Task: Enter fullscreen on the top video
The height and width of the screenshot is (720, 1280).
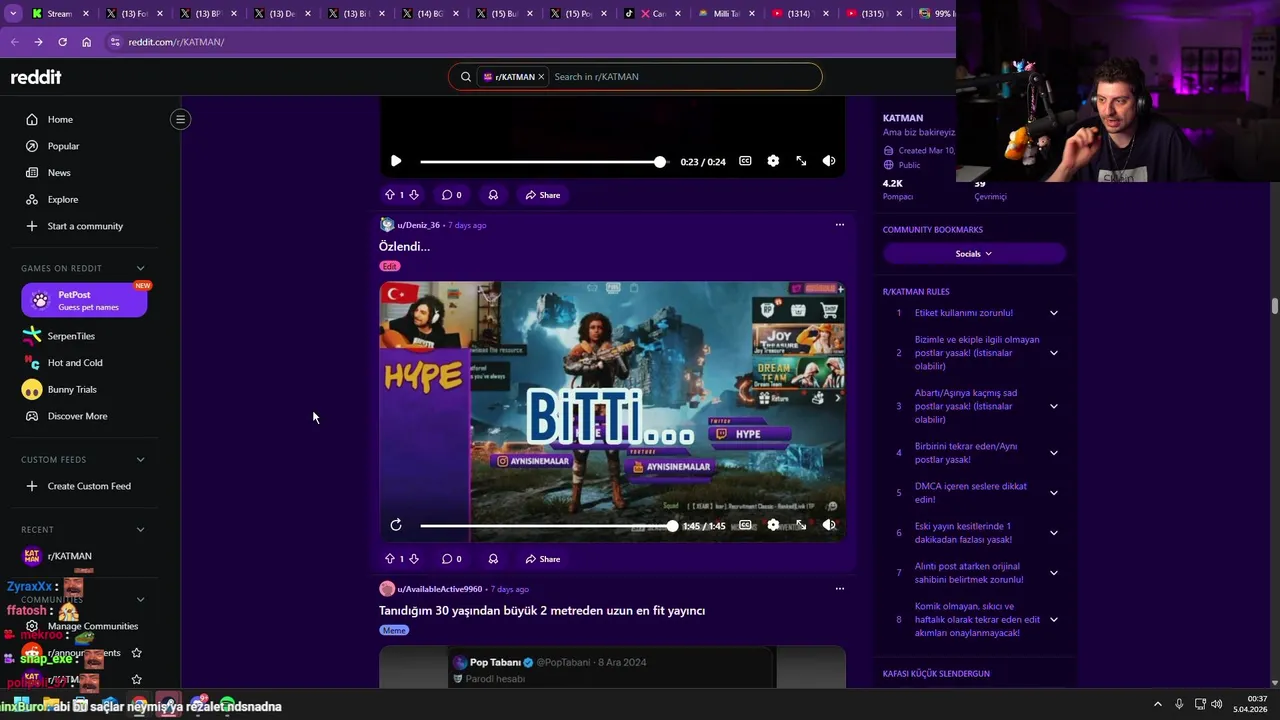Action: [x=801, y=161]
